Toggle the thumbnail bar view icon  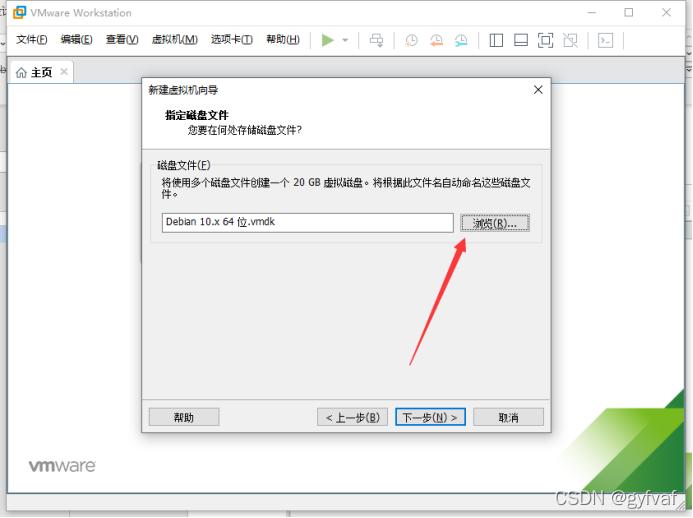click(x=521, y=41)
